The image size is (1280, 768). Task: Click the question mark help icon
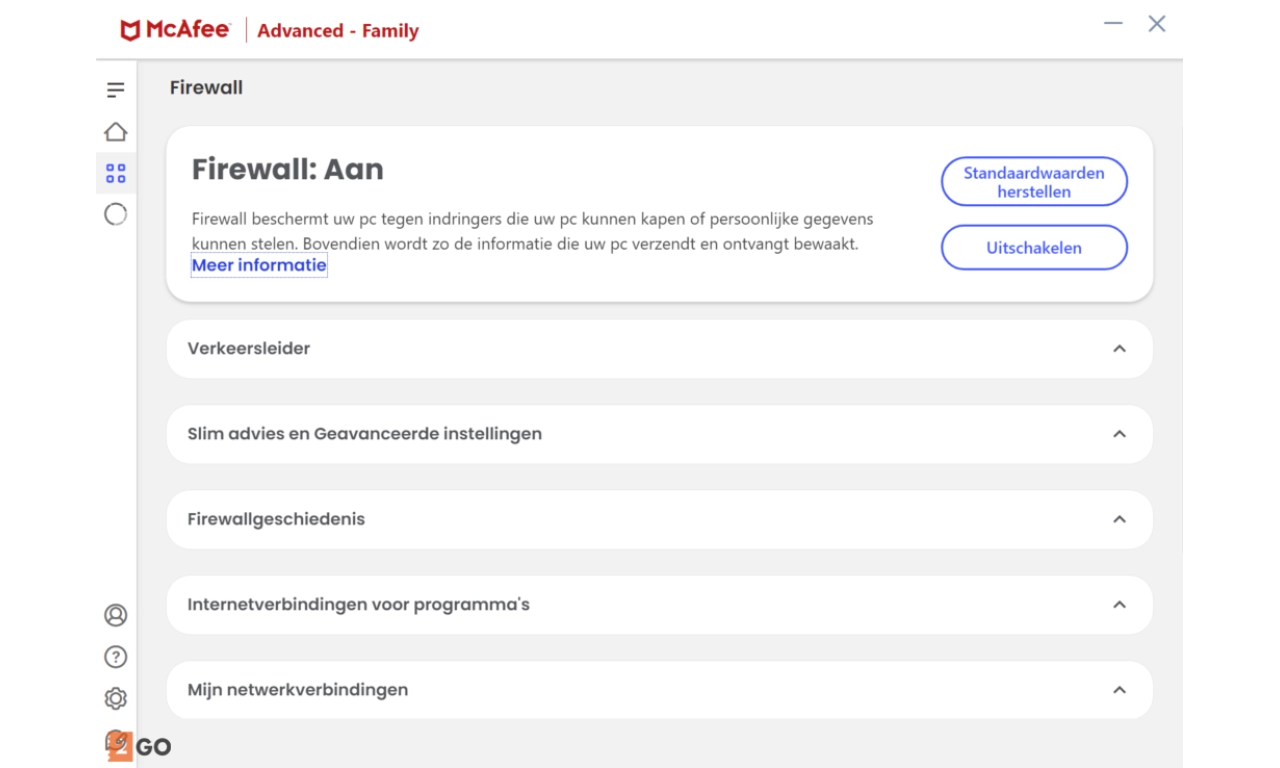click(x=116, y=657)
